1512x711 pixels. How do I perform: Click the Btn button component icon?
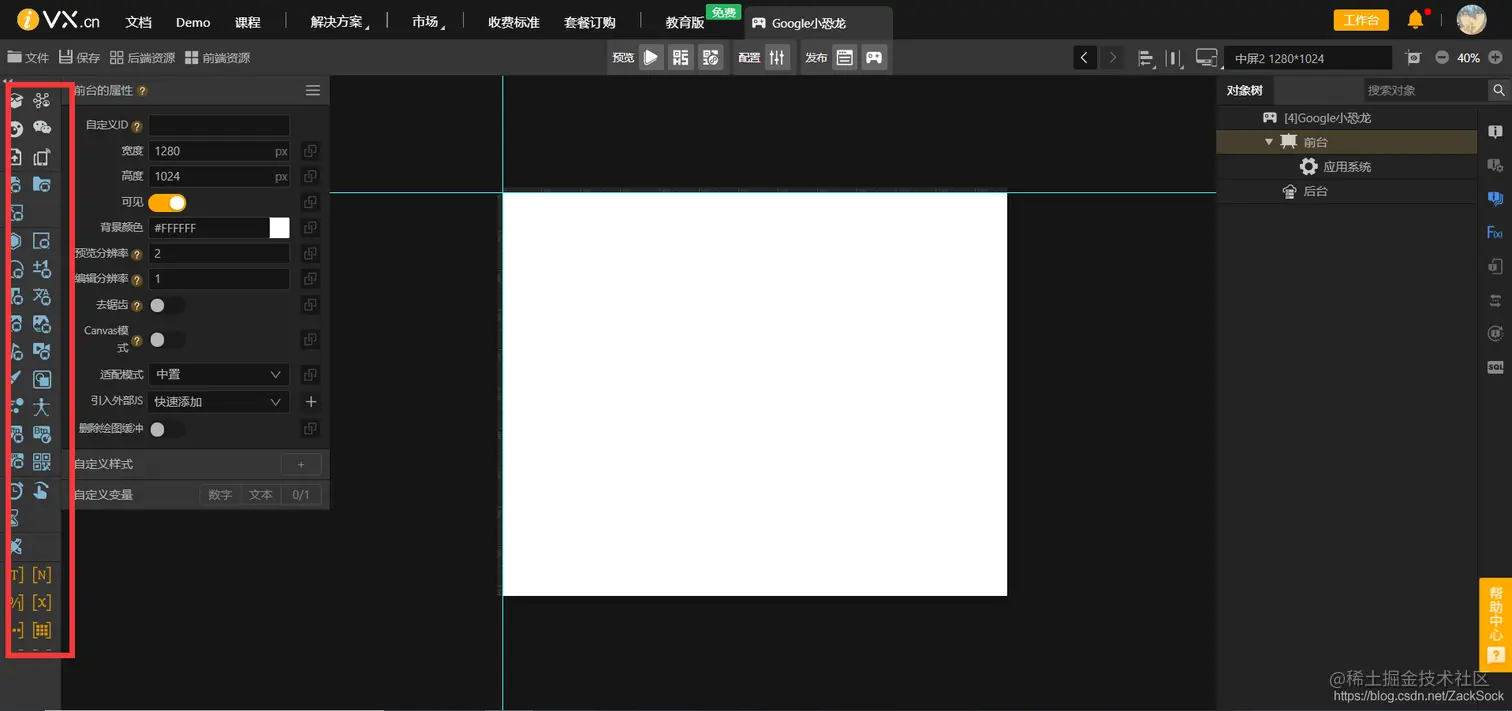pyautogui.click(x=42, y=434)
